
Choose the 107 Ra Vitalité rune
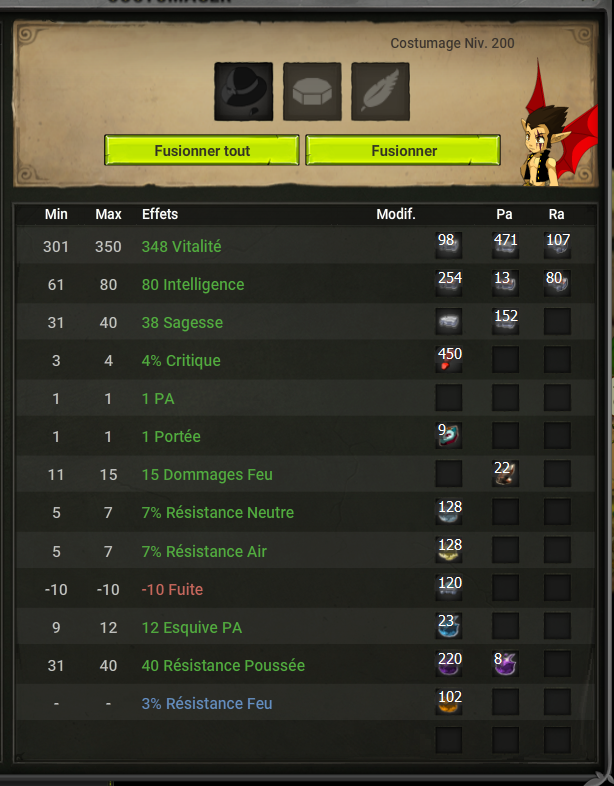[x=557, y=245]
